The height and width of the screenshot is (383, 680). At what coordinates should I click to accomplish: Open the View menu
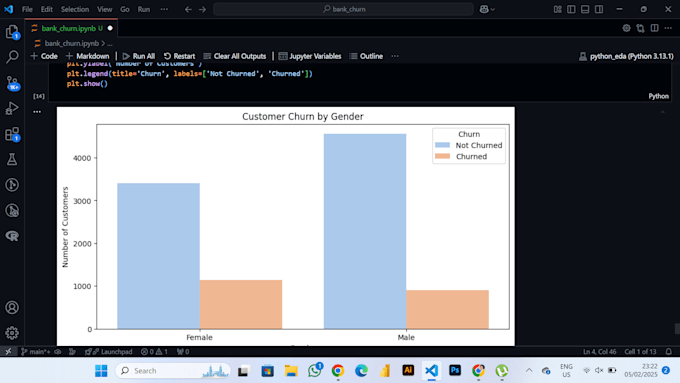104,9
